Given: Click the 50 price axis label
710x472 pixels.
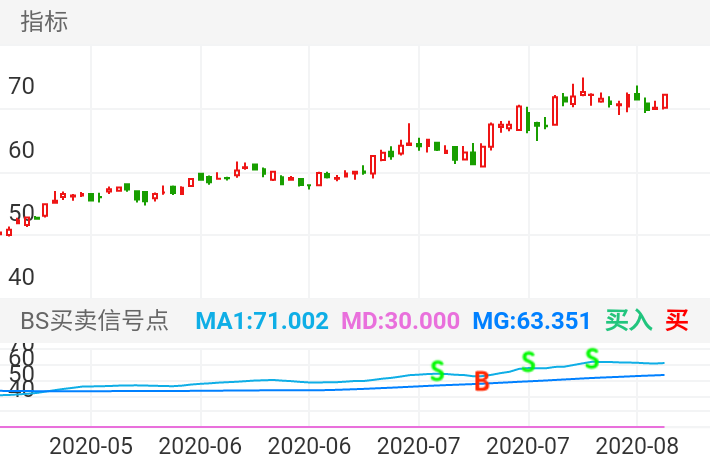Looking at the screenshot, I should (x=21, y=213).
